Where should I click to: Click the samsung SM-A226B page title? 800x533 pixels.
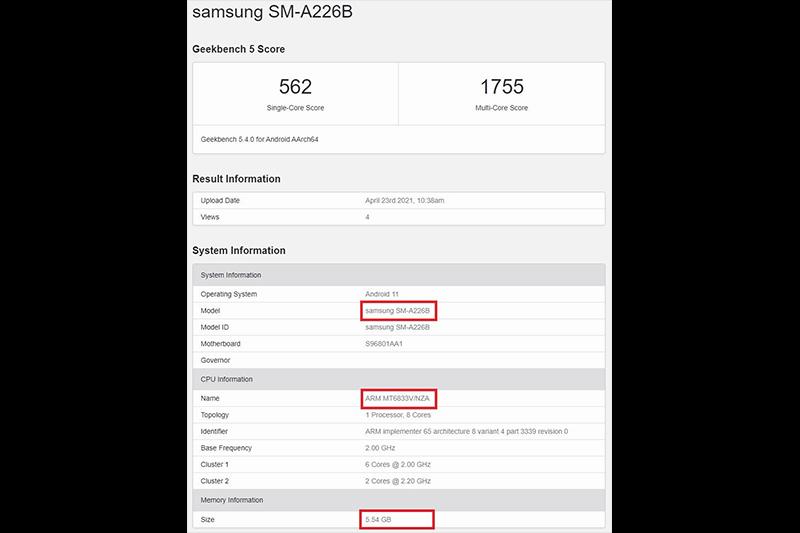click(x=272, y=14)
